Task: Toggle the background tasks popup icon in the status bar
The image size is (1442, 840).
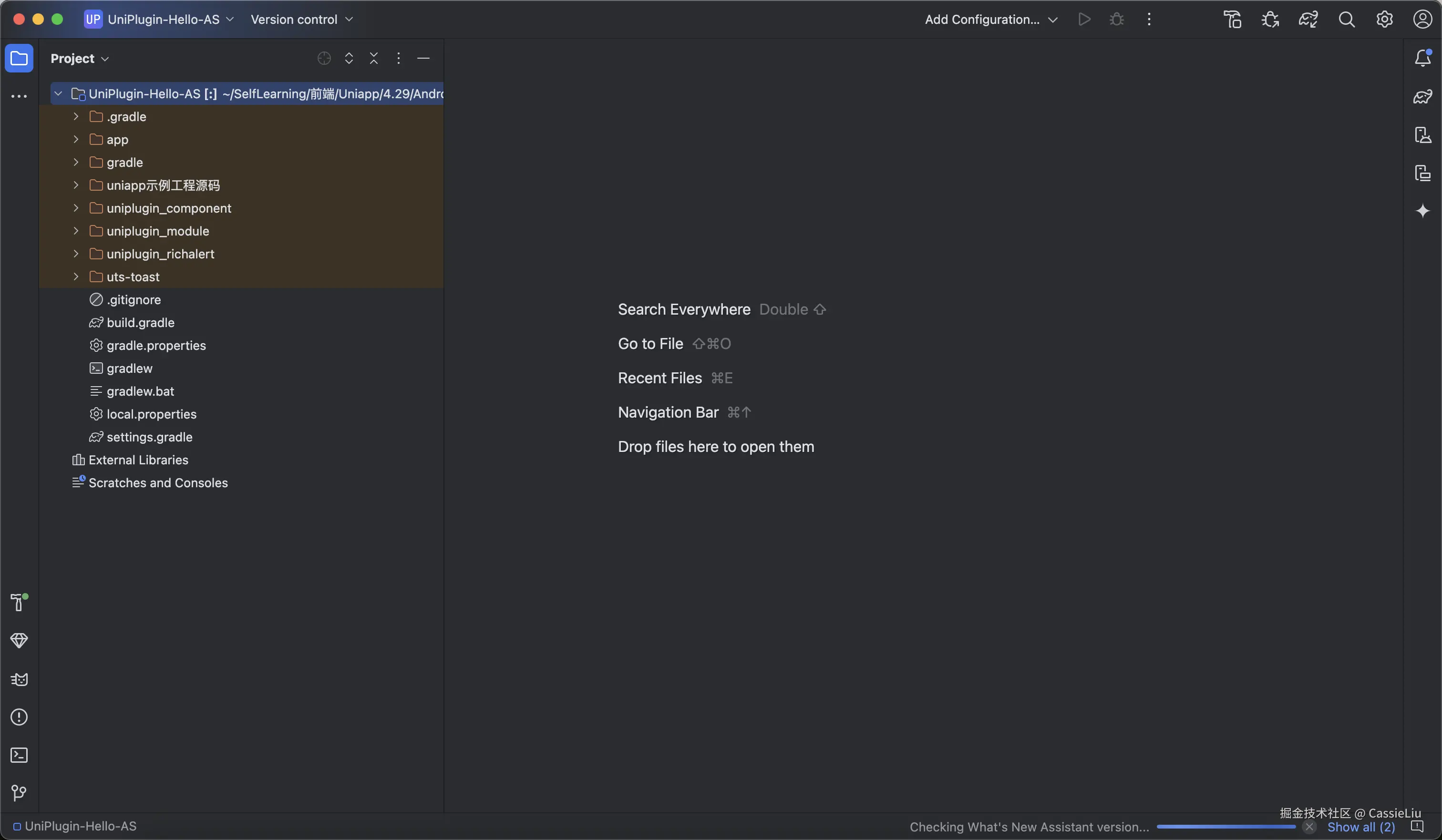Action: click(1417, 827)
